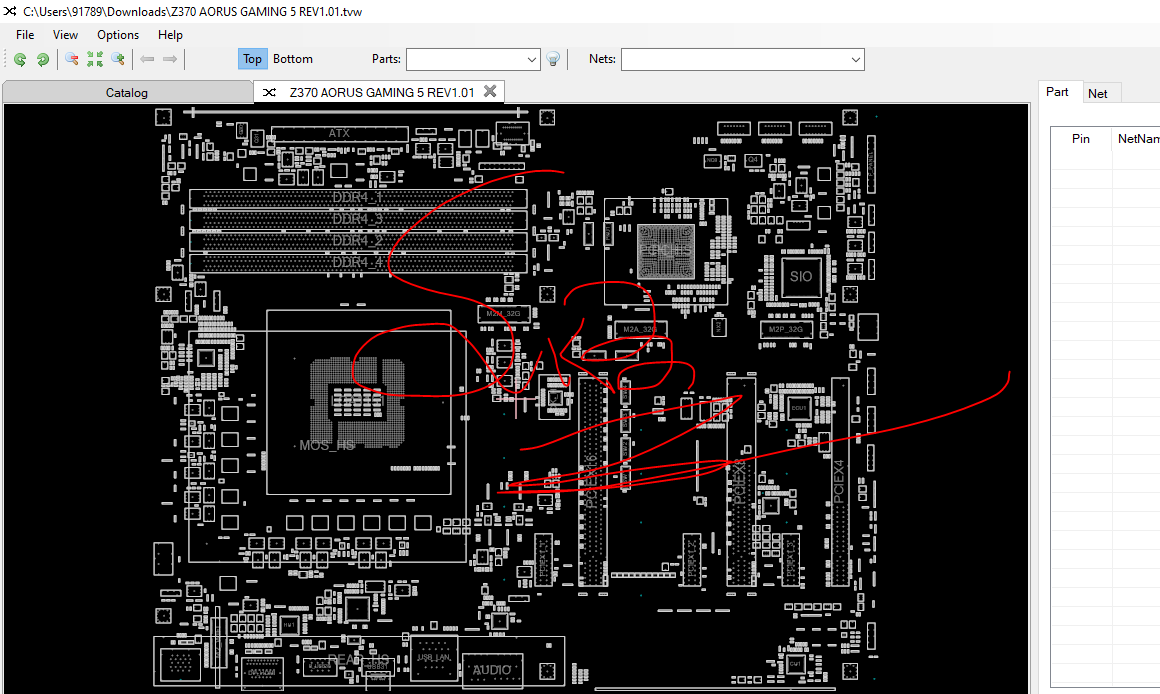Select the CPU socket pin grid
This screenshot has width=1160, height=694.
pos(358,403)
